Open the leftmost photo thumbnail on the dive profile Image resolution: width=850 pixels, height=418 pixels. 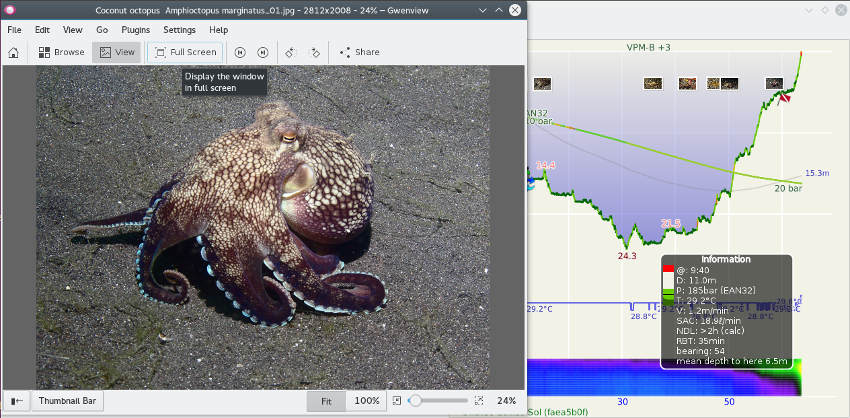tap(543, 85)
